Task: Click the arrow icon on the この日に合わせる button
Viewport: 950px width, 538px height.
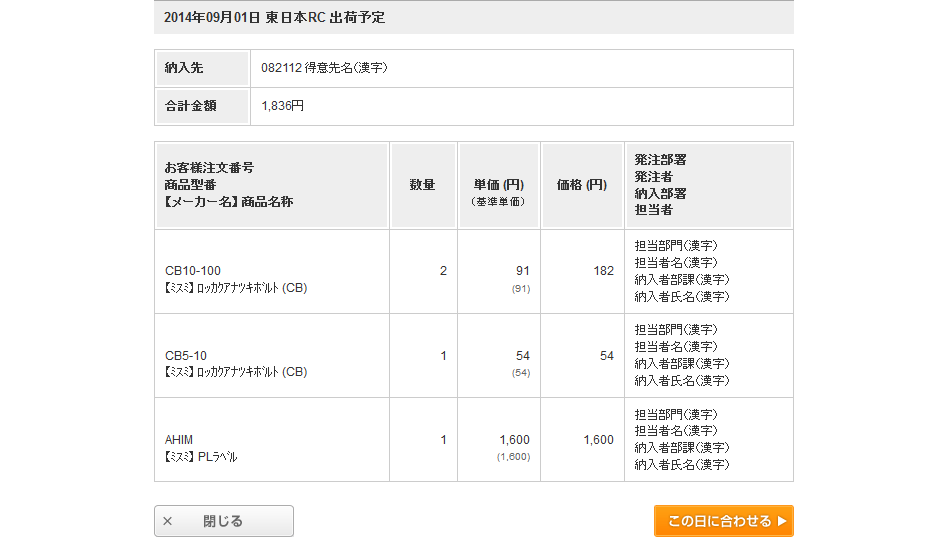Action: 782,521
